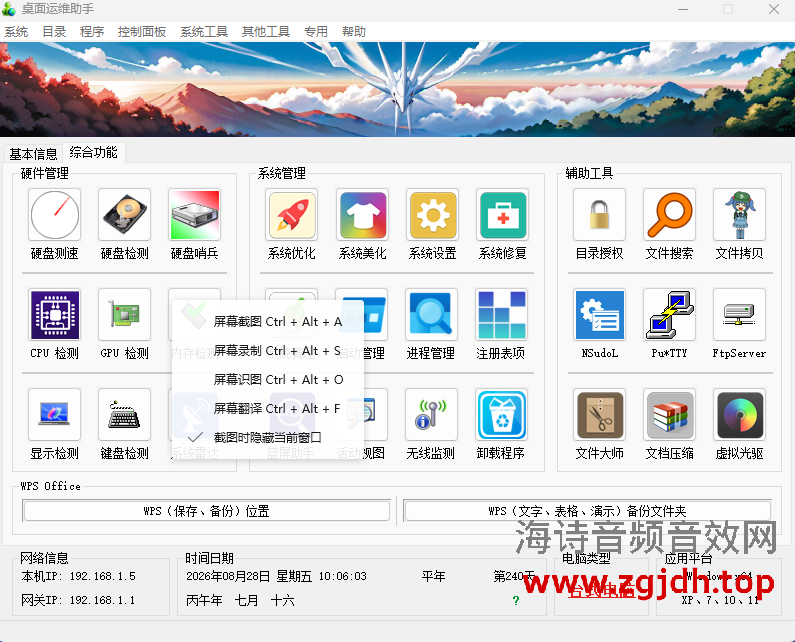Image resolution: width=795 pixels, height=642 pixels.
Task: Open the 键盘检测 keyboard test icon
Action: coord(124,414)
